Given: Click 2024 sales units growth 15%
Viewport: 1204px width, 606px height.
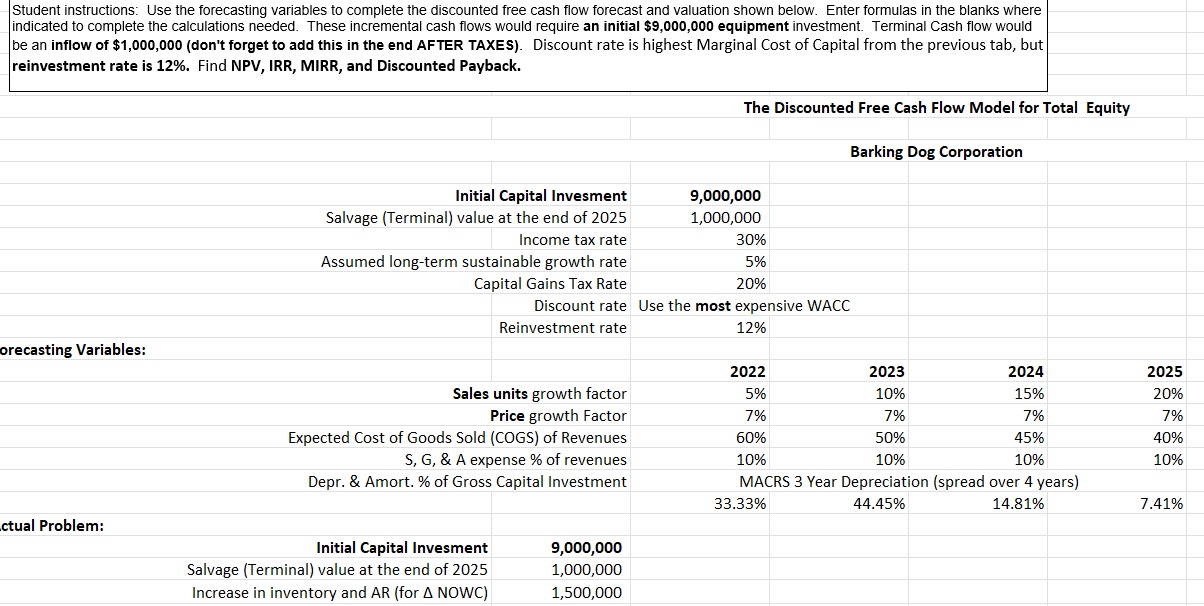Looking at the screenshot, I should tap(1028, 393).
